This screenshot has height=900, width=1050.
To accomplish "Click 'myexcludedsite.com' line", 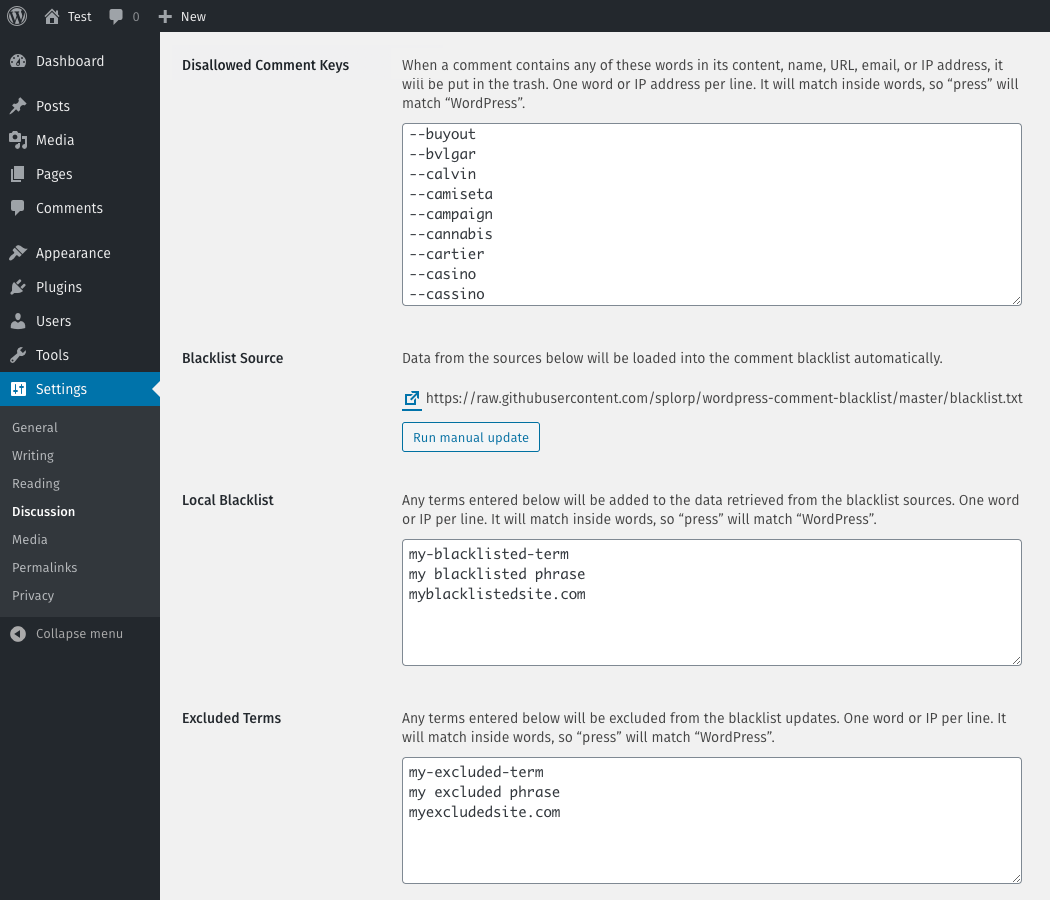I will coord(484,812).
